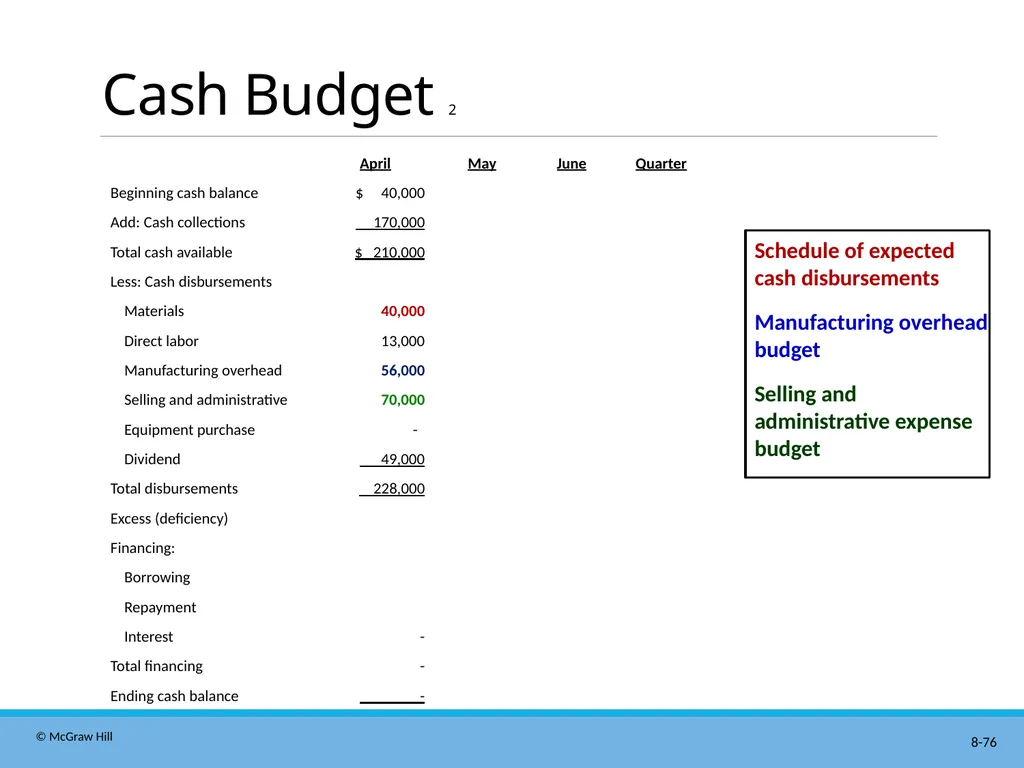Click the 'Total cash available' label

coord(171,252)
